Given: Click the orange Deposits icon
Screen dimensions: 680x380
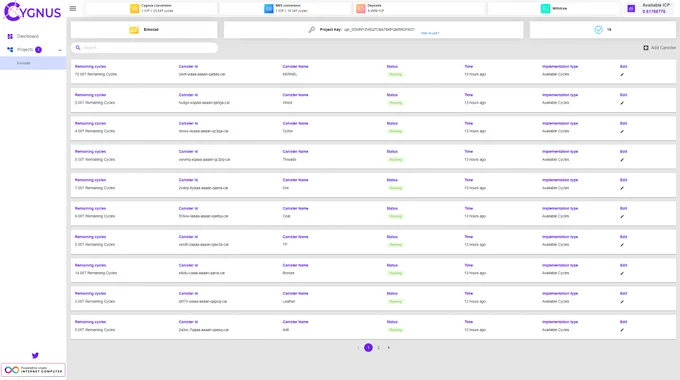Looking at the screenshot, I should [x=361, y=8].
